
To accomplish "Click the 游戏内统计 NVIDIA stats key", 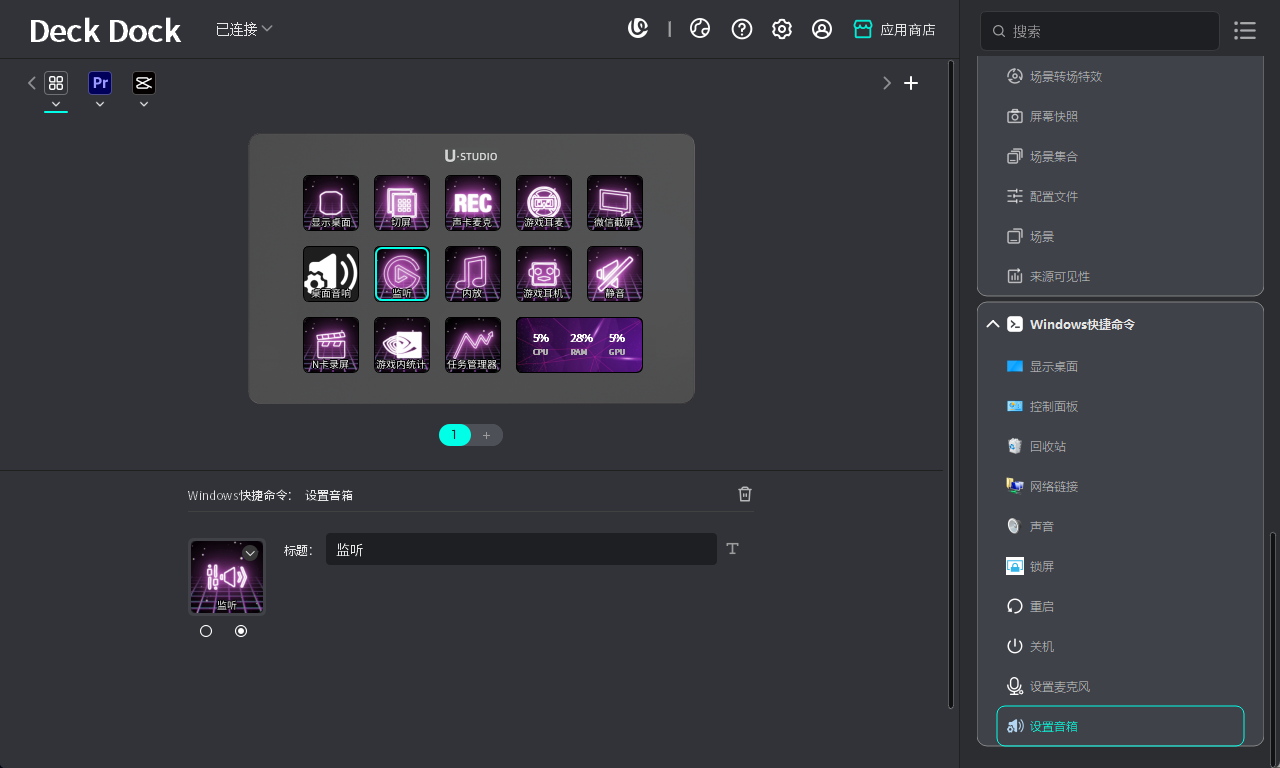I will coord(401,344).
